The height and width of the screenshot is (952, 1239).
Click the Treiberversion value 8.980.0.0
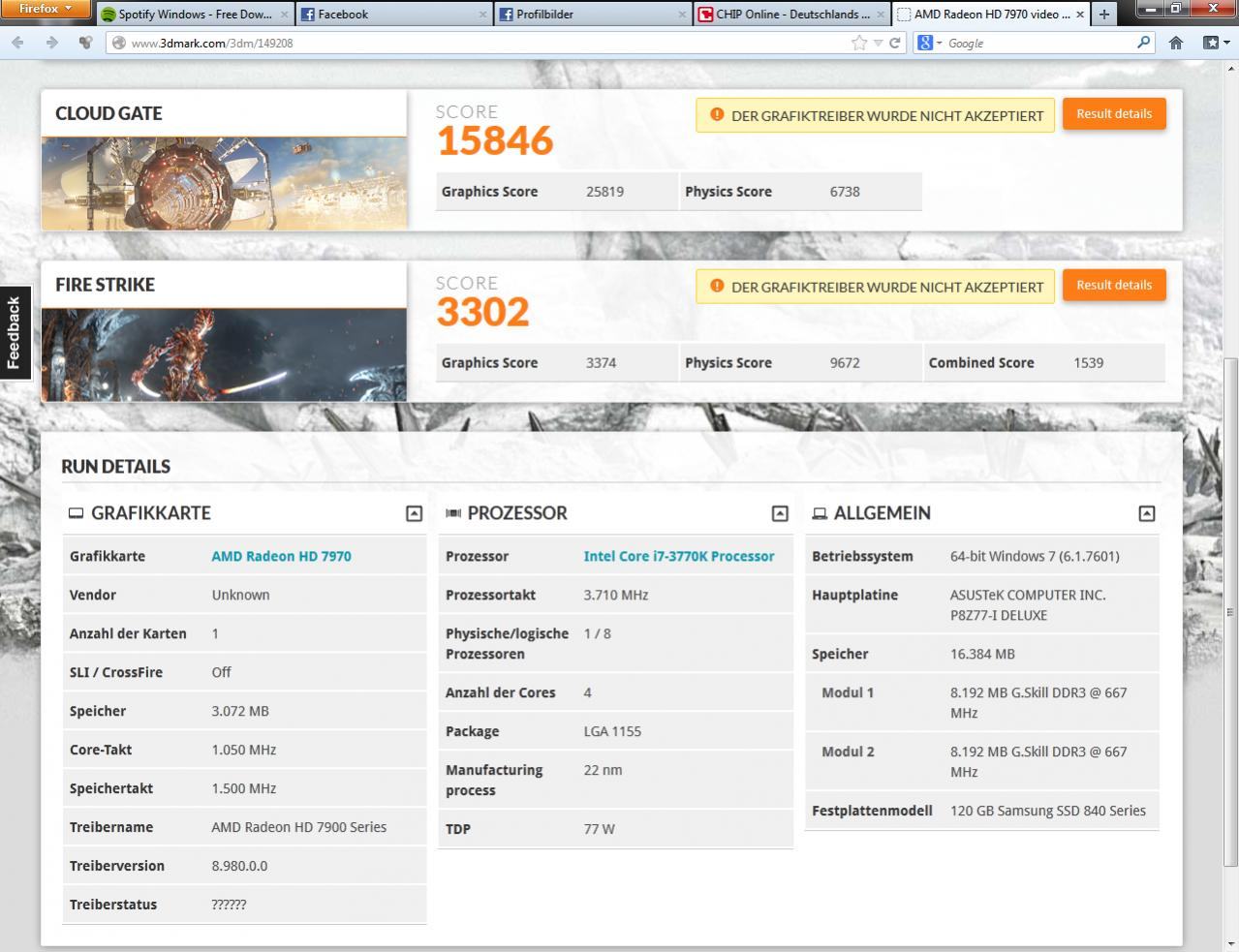point(239,866)
